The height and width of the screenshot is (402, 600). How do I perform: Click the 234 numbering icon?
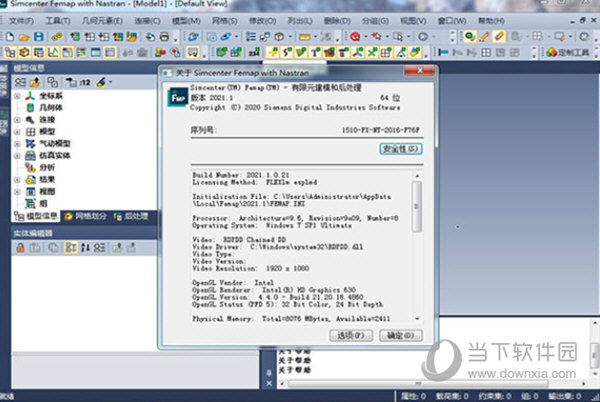pos(254,52)
